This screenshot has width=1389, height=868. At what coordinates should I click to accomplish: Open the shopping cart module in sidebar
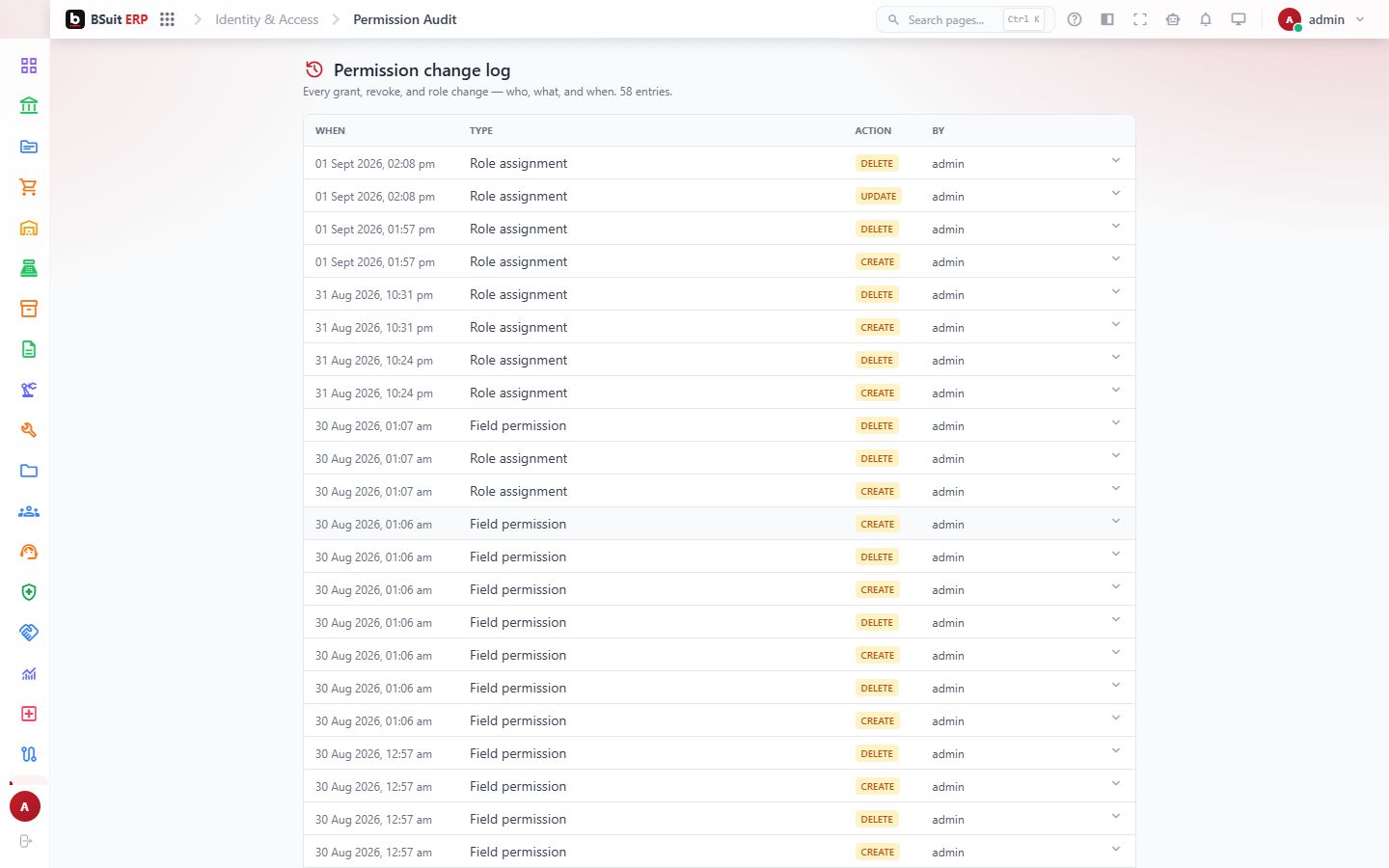pyautogui.click(x=29, y=187)
